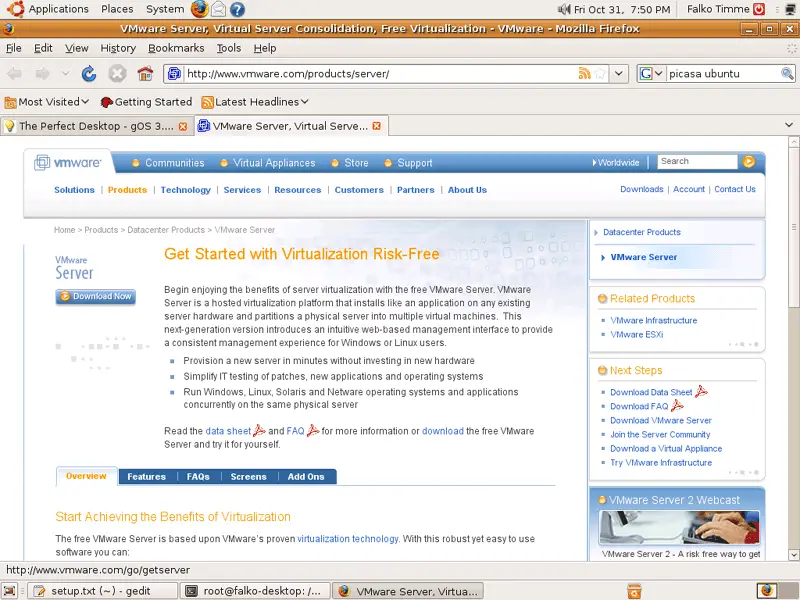800x600 pixels.
Task: Click the Solutions navigation link
Action: (74, 190)
